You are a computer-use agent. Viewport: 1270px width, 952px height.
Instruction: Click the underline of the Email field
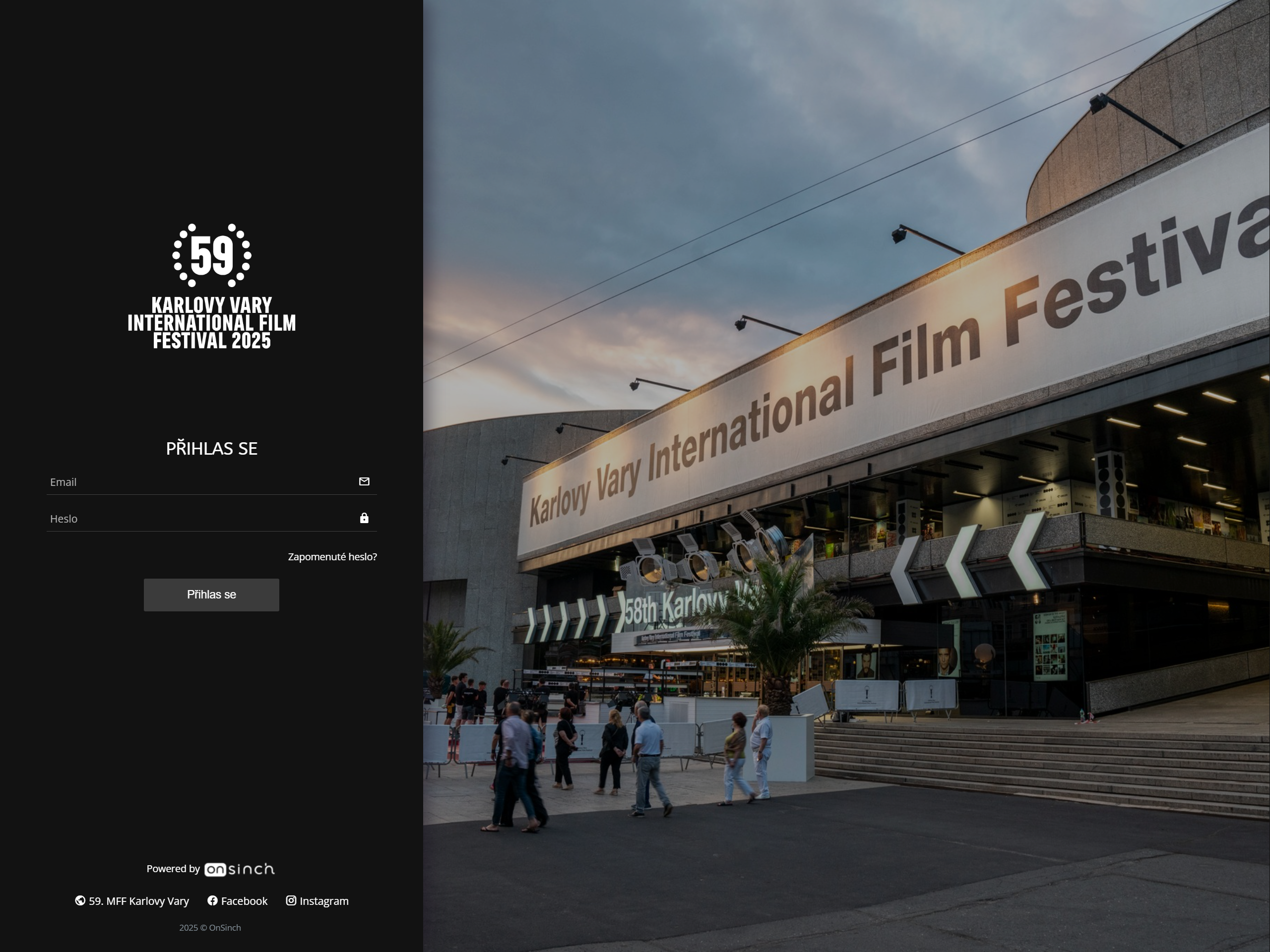(x=211, y=494)
